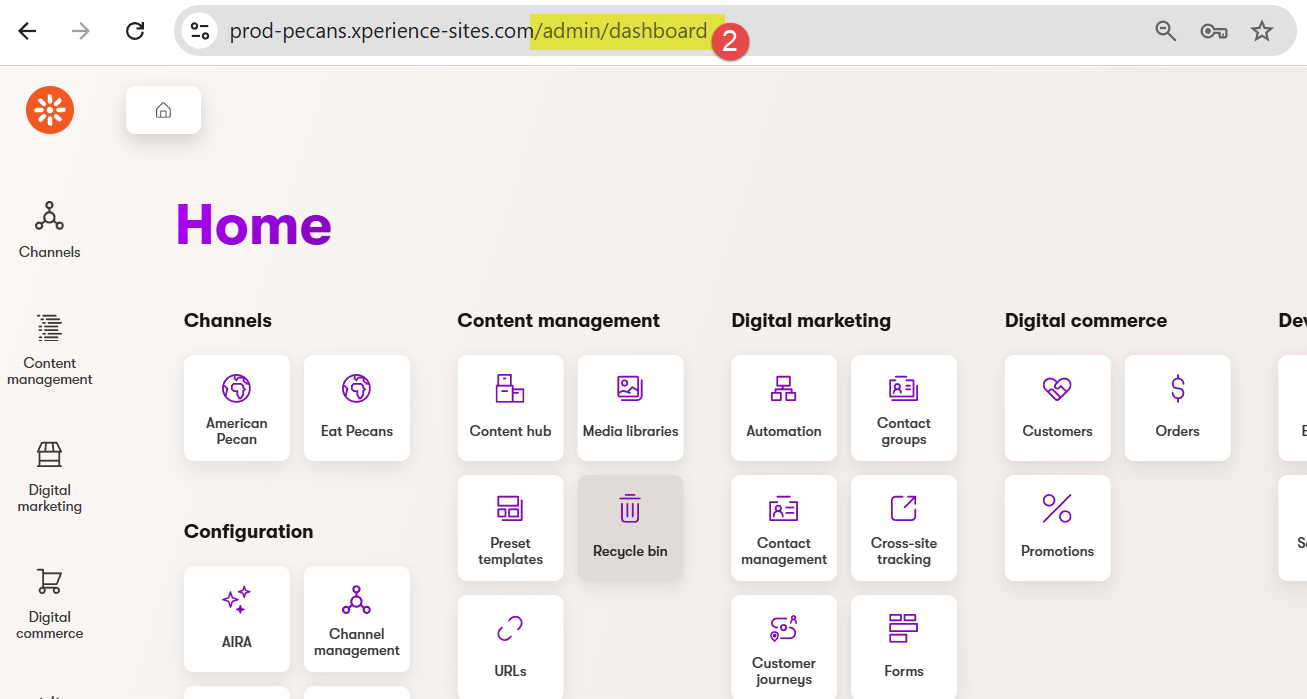Click the Kentico logo icon
Image resolution: width=1307 pixels, height=699 pixels.
50,110
